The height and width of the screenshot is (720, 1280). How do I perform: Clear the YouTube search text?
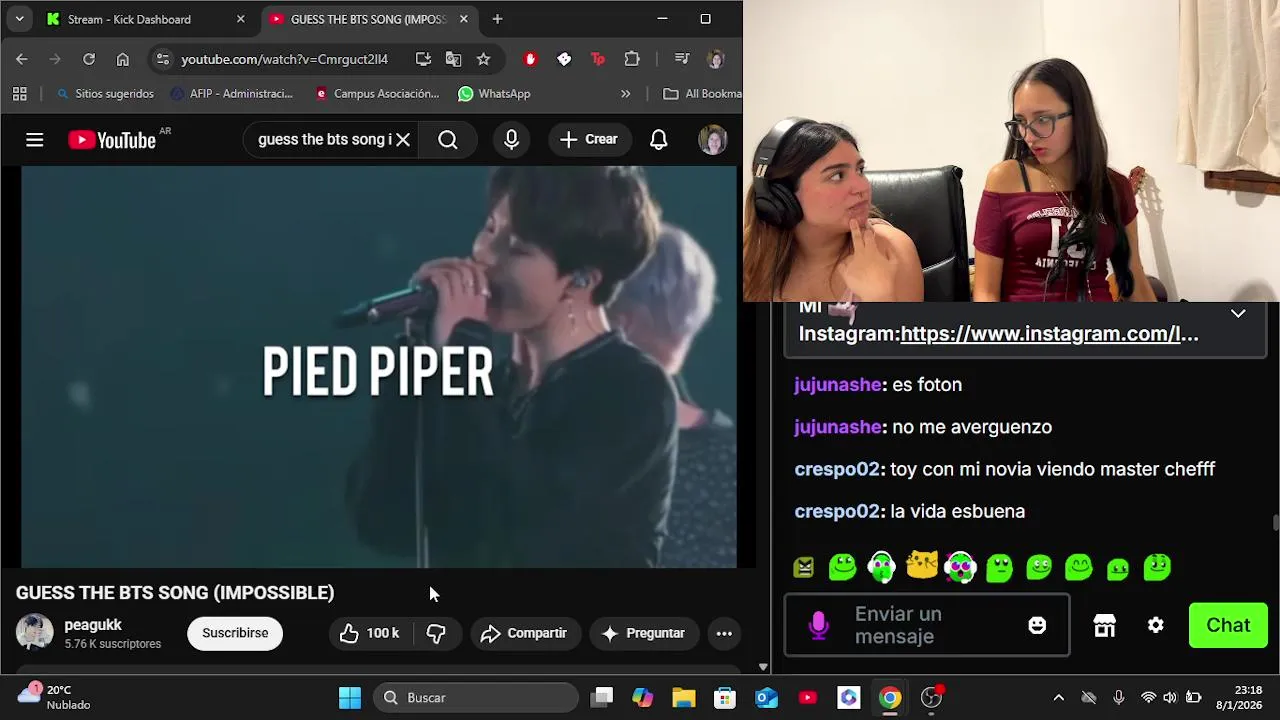point(403,140)
